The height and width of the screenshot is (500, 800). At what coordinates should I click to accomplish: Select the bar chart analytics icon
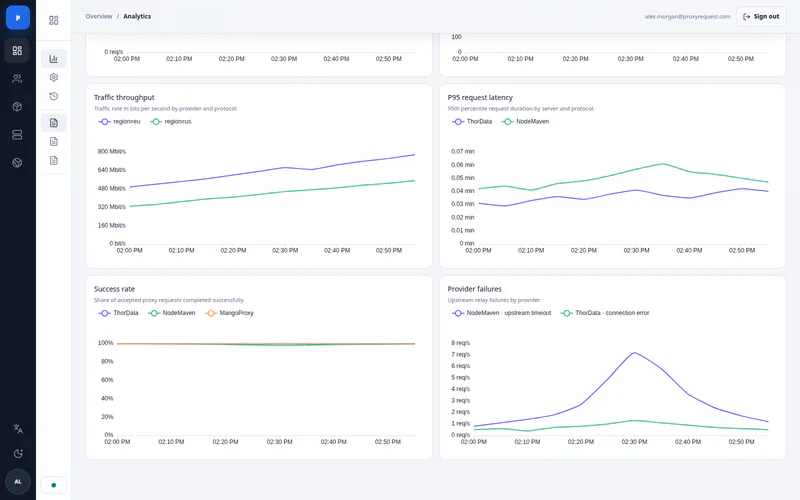[x=54, y=59]
